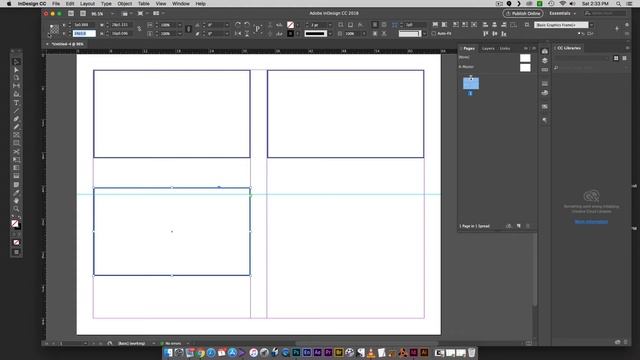The width and height of the screenshot is (640, 360).
Task: Select the Scissors tool
Action: click(x=16, y=151)
